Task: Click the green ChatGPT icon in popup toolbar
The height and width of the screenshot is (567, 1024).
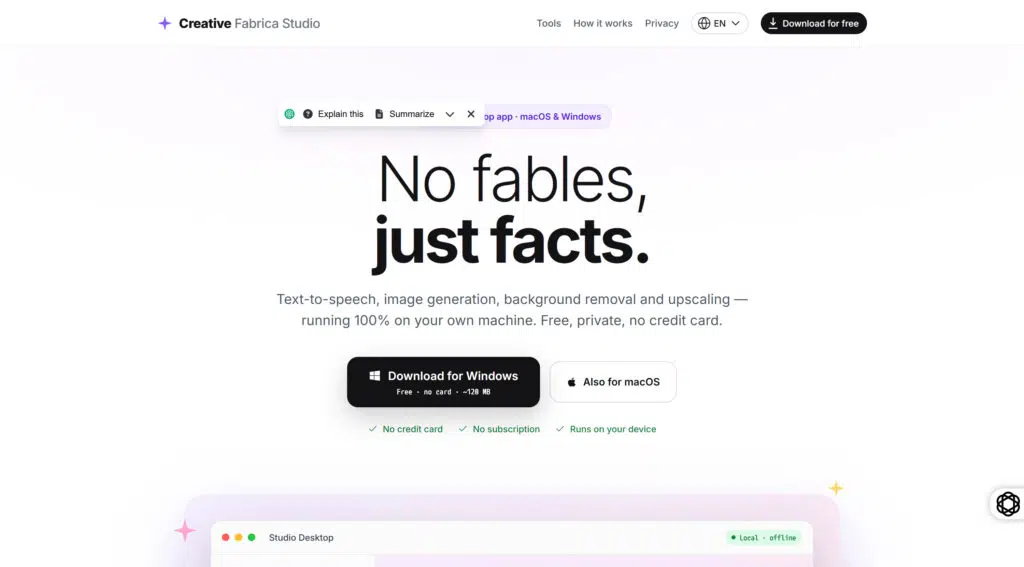Action: coord(289,114)
